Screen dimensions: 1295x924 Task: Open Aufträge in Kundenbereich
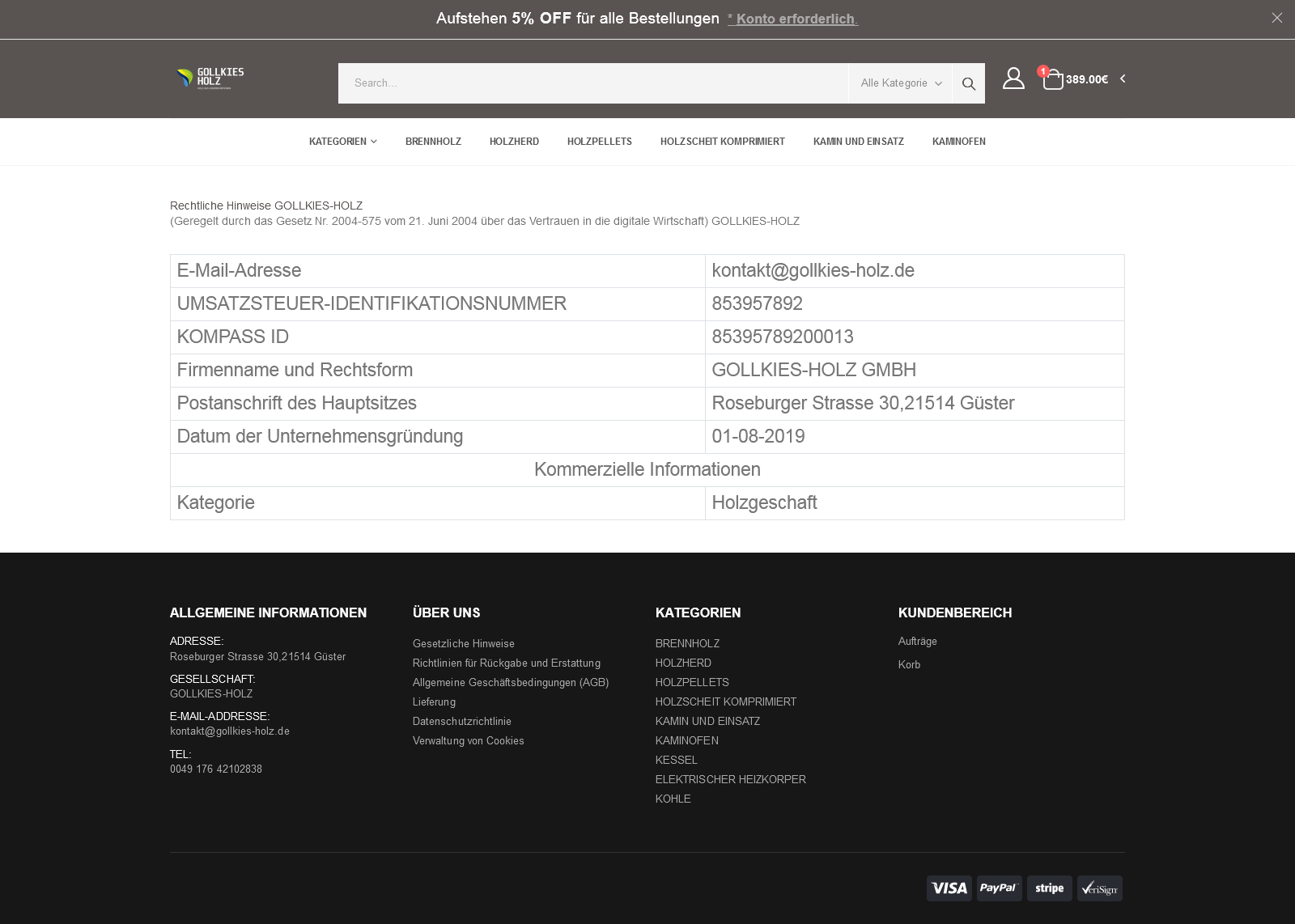918,642
